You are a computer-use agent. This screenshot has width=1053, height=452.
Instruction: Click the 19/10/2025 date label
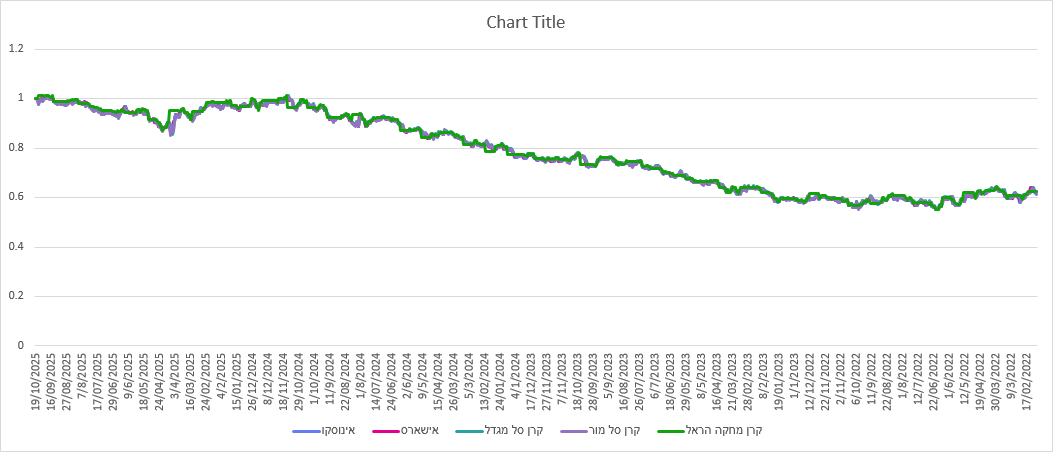(x=34, y=381)
